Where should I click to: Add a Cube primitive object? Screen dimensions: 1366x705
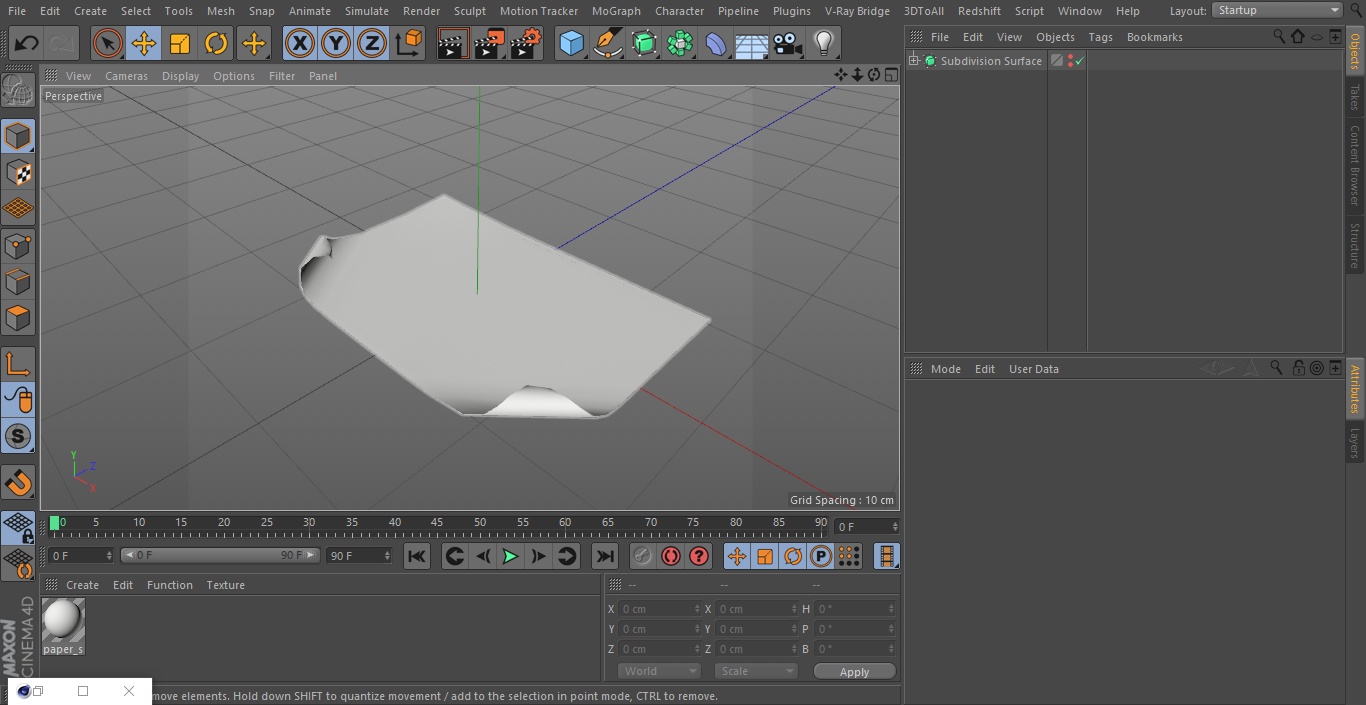(571, 43)
